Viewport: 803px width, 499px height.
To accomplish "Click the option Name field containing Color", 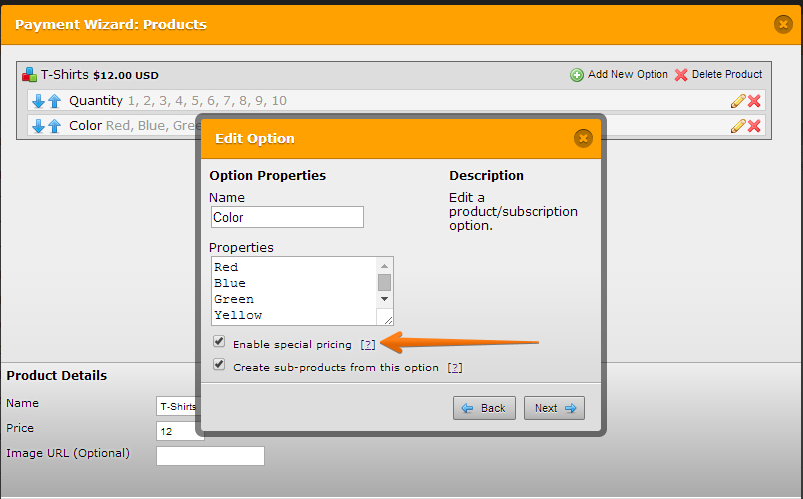I will tap(287, 217).
